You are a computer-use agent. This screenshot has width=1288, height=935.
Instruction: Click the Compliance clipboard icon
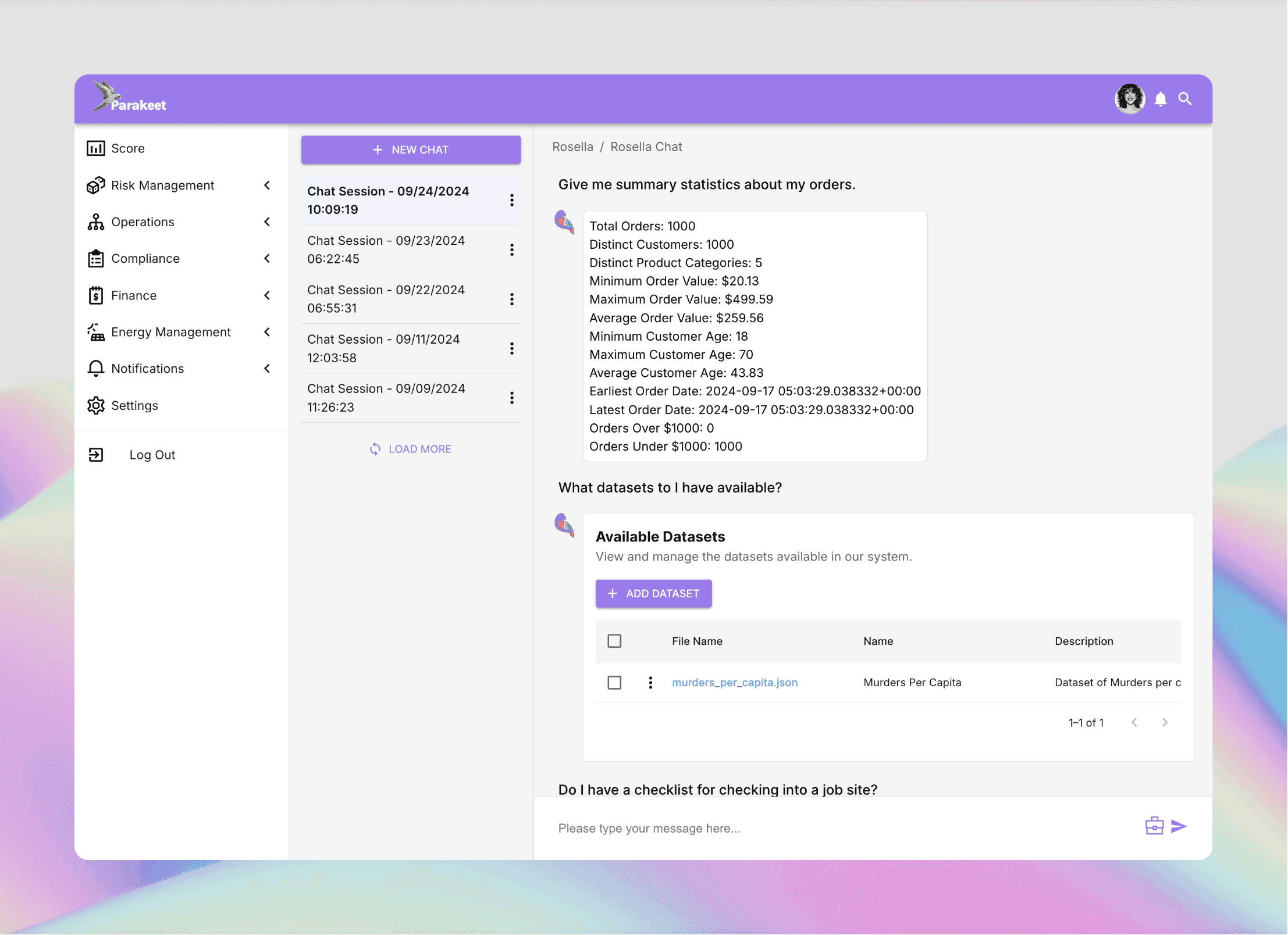click(x=95, y=259)
